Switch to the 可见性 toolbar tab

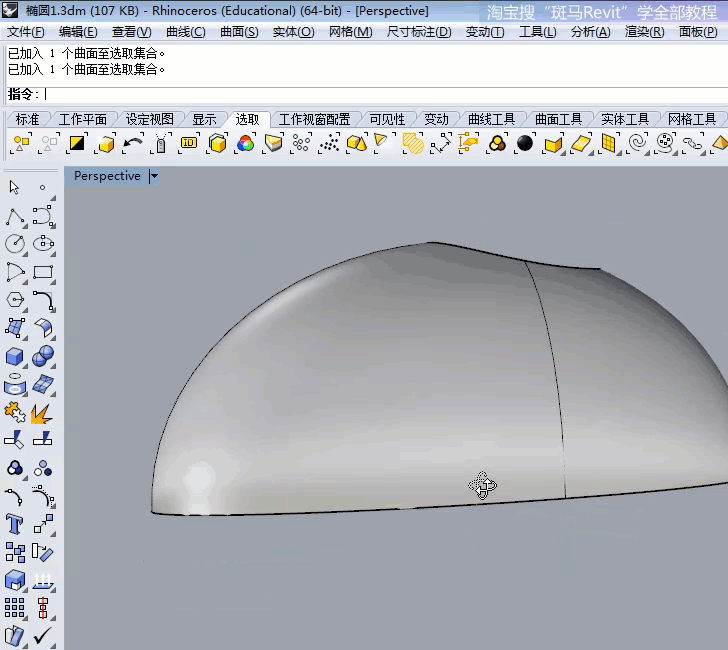pos(387,120)
